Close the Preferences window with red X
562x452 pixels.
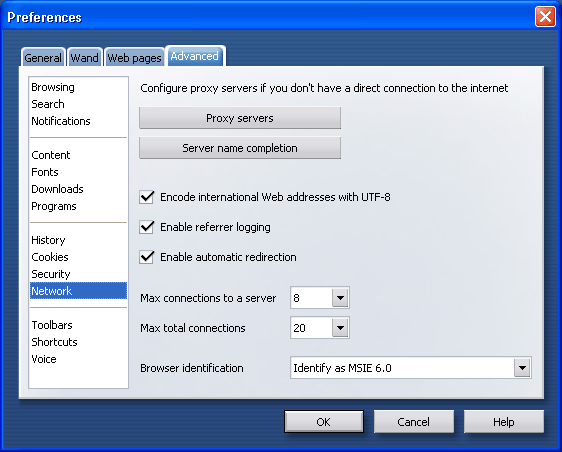(x=545, y=16)
